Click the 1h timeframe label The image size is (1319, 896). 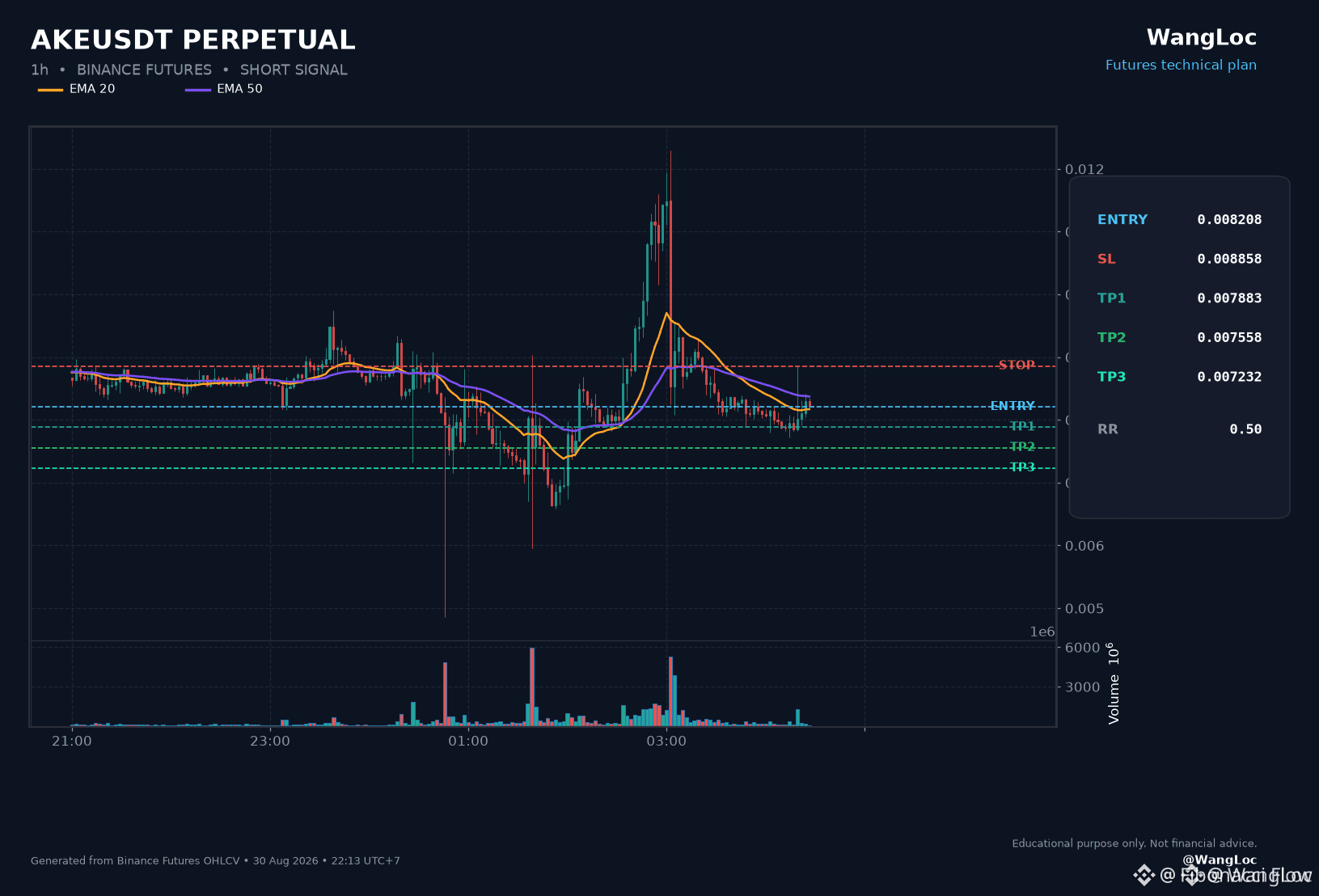(40, 70)
